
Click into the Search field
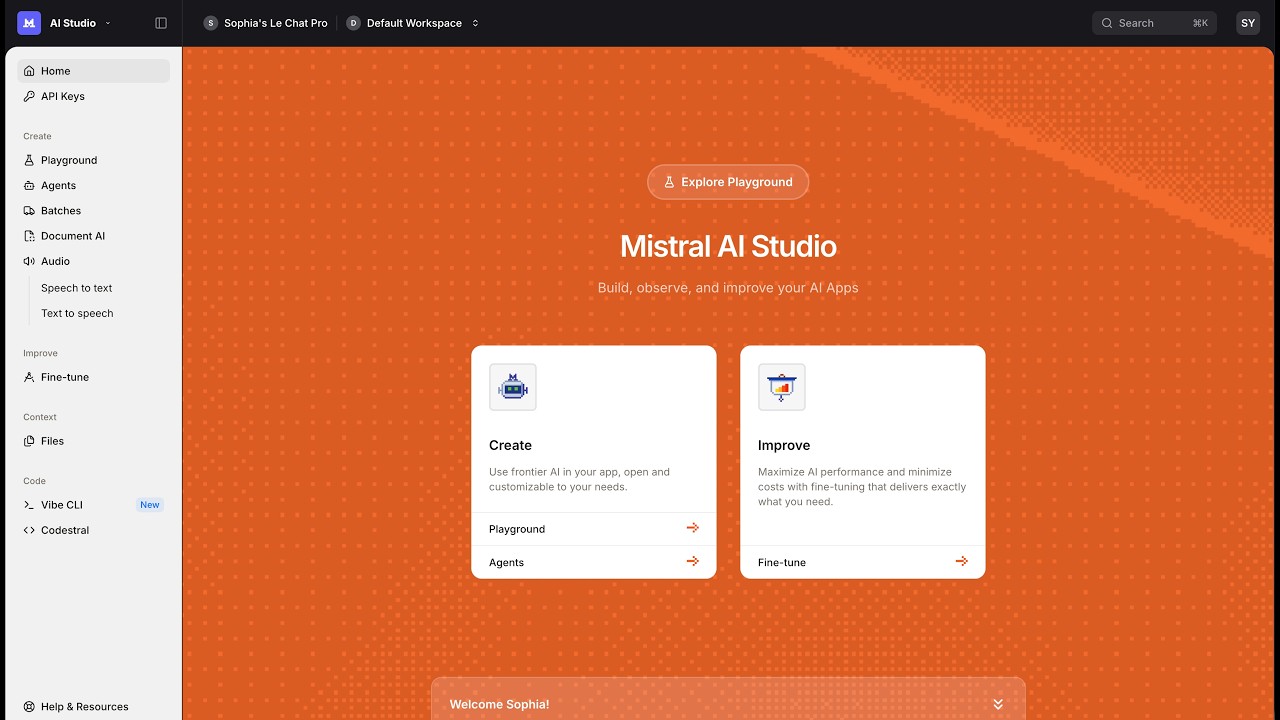tap(1154, 23)
